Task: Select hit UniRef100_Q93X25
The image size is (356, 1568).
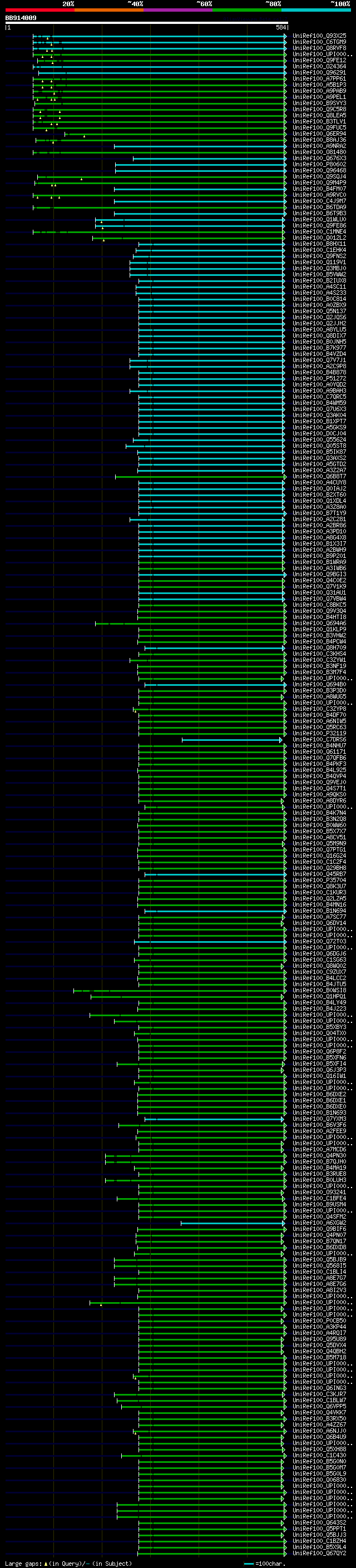Action: pos(319,36)
